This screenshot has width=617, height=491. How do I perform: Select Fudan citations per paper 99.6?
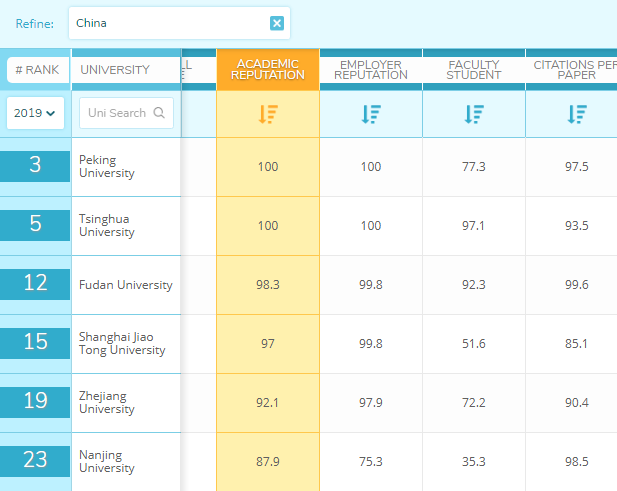pyautogui.click(x=577, y=284)
